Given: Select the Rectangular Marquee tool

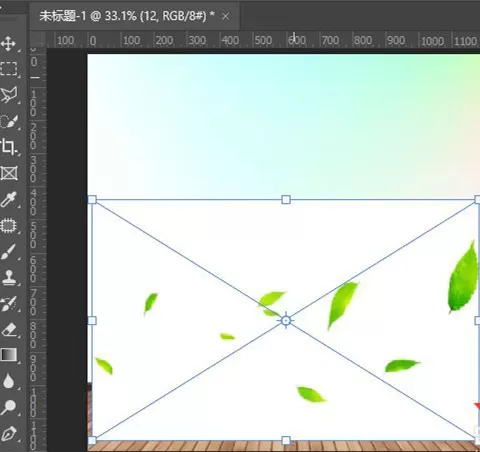Looking at the screenshot, I should coord(9,69).
